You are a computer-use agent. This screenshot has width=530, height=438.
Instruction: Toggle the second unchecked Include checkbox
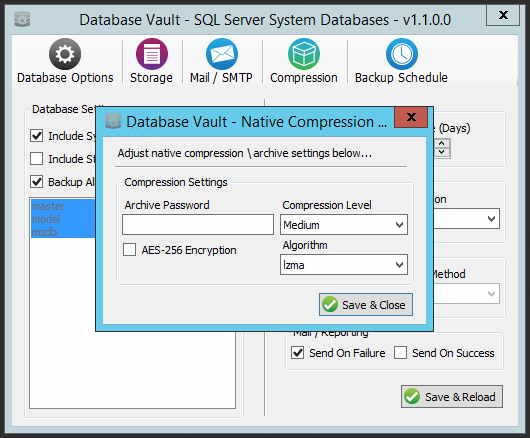37,159
